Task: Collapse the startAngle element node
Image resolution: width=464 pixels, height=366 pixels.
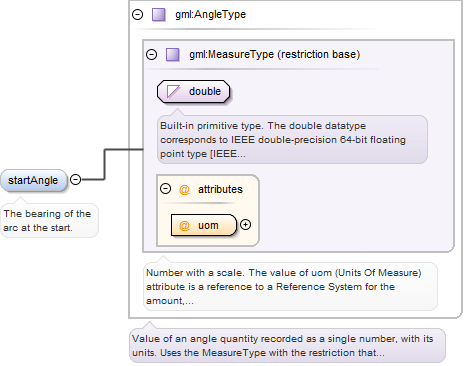Action: click(x=76, y=180)
